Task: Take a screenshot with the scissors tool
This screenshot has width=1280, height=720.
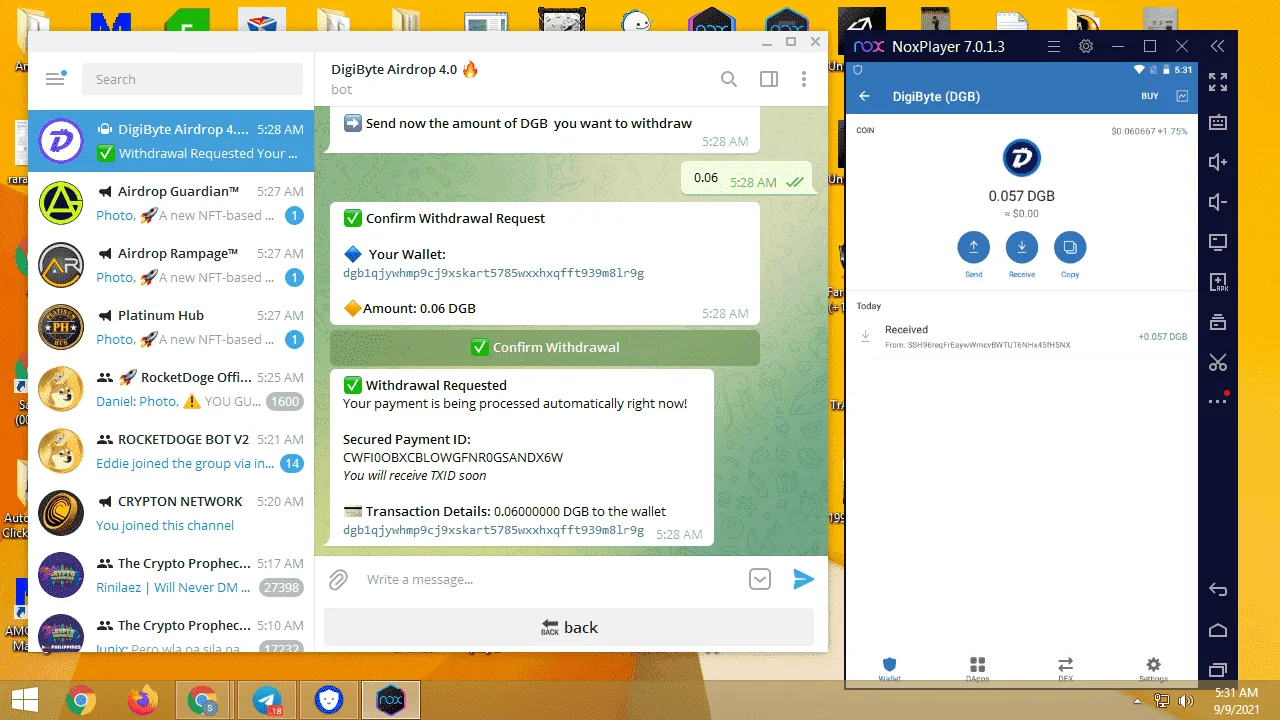Action: (x=1218, y=362)
